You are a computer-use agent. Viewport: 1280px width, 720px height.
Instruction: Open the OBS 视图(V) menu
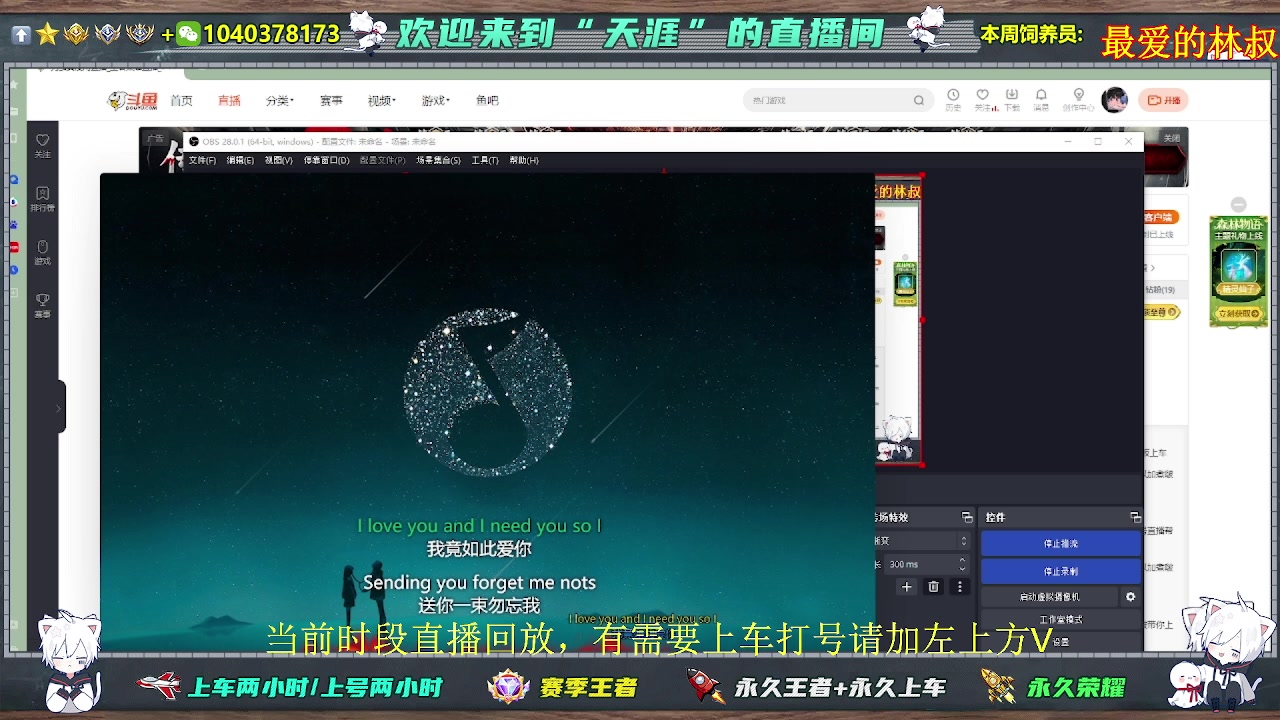pyautogui.click(x=278, y=160)
